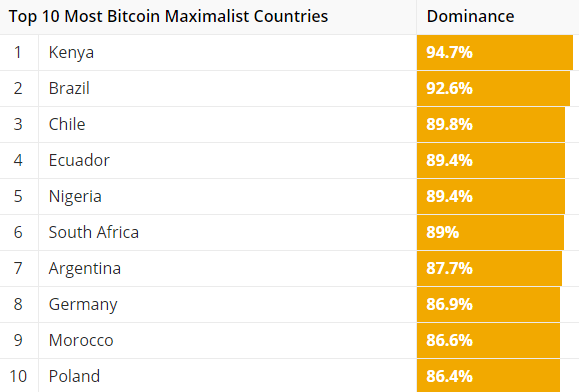The height and width of the screenshot is (392, 579).
Task: Click the 87.7% dominance bar
Action: pyautogui.click(x=489, y=268)
